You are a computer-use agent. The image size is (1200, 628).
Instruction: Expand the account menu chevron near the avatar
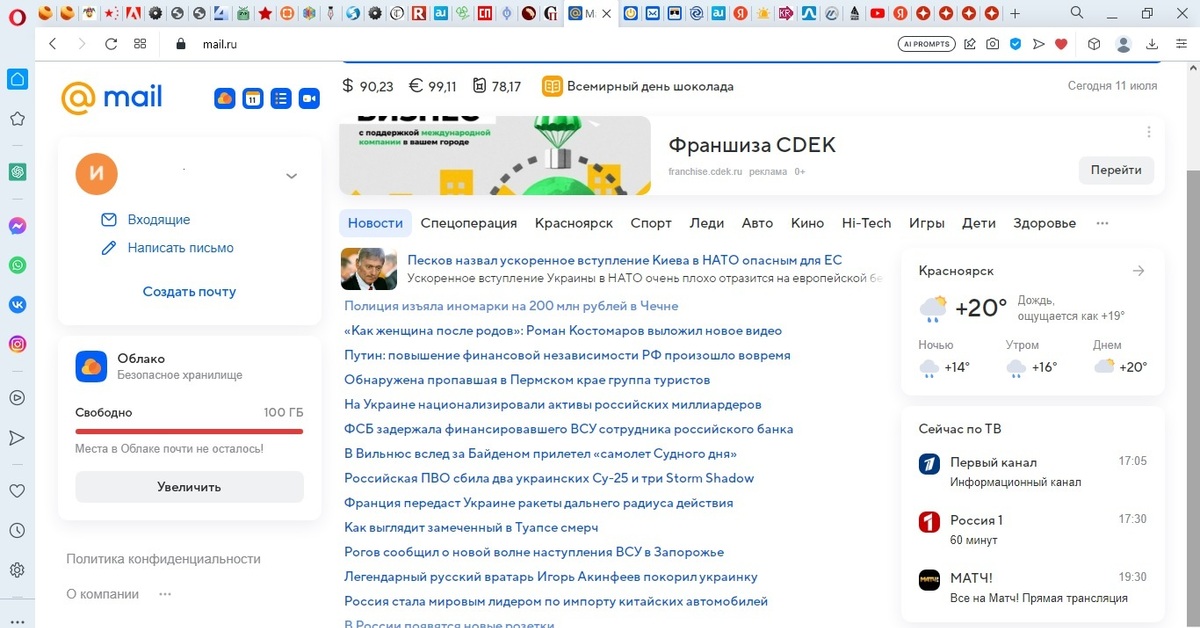(x=291, y=175)
